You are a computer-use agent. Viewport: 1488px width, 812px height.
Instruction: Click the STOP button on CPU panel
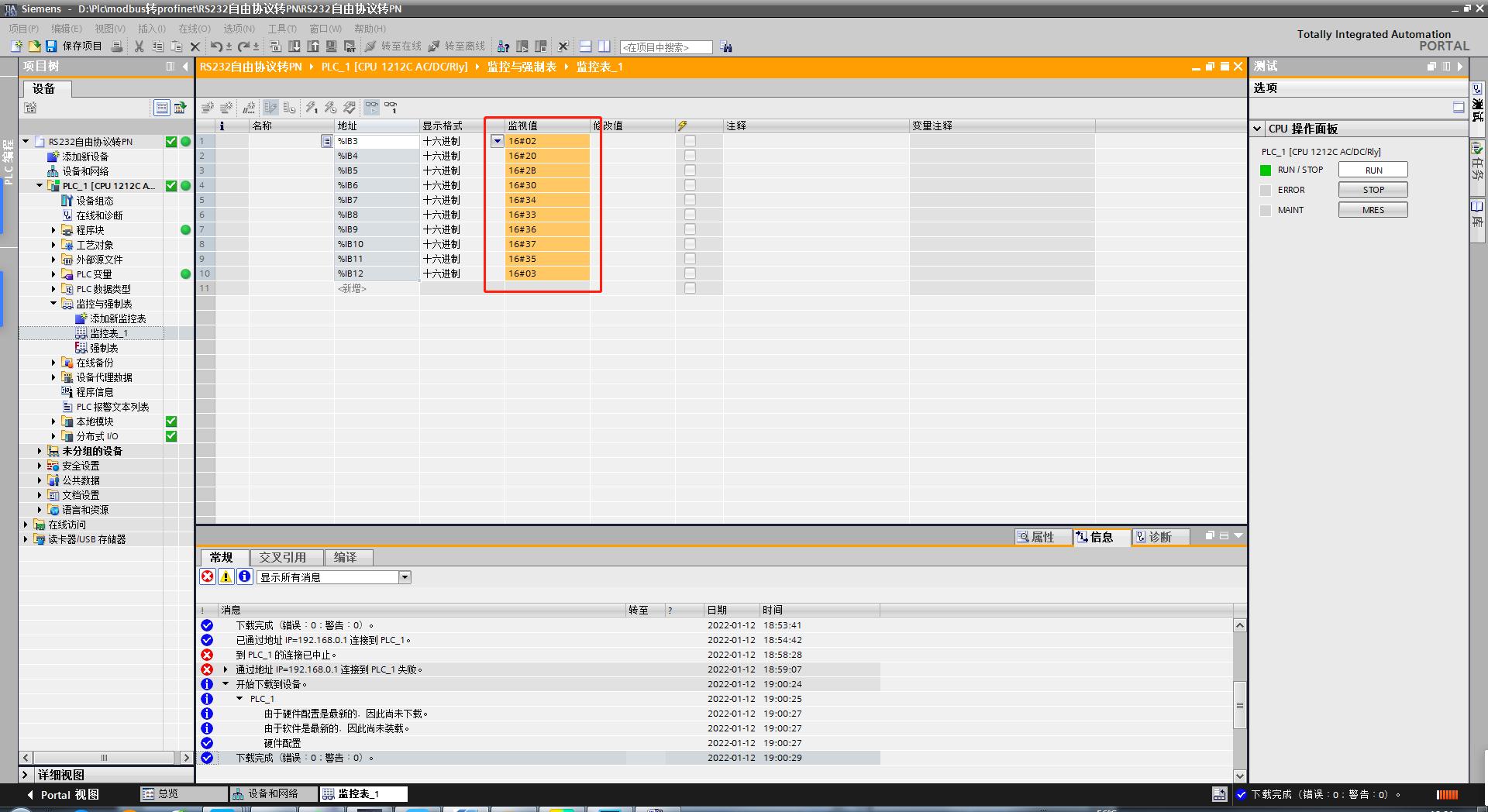tap(1373, 190)
